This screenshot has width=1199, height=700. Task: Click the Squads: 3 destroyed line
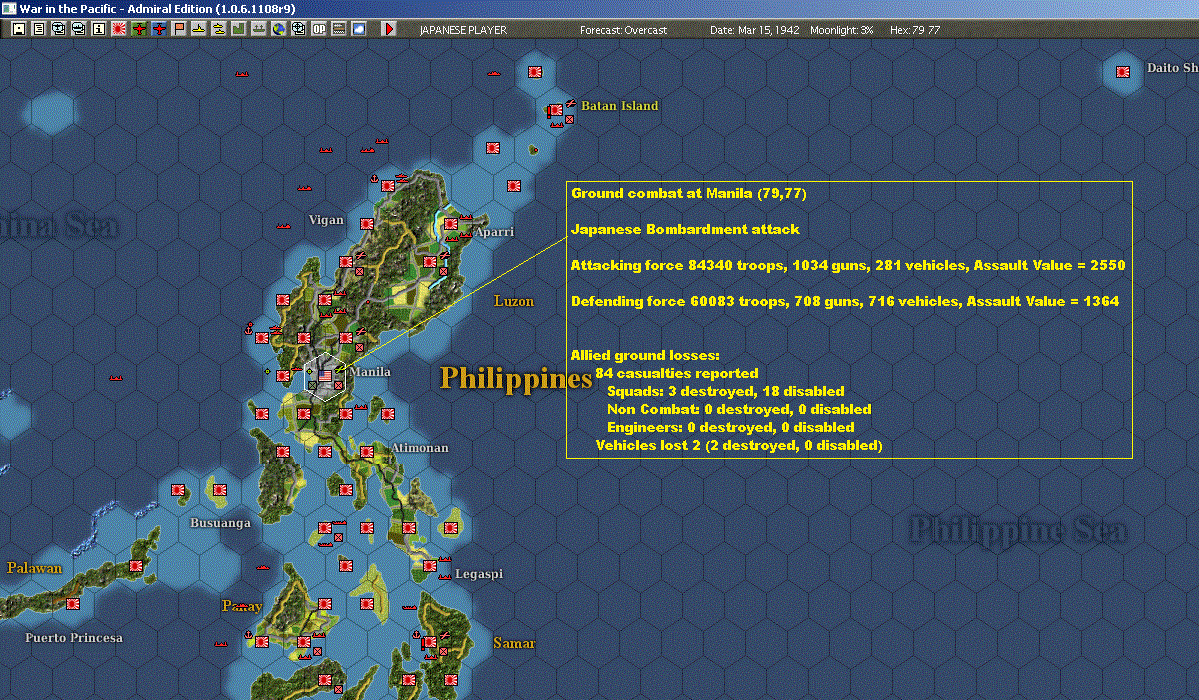(x=726, y=391)
